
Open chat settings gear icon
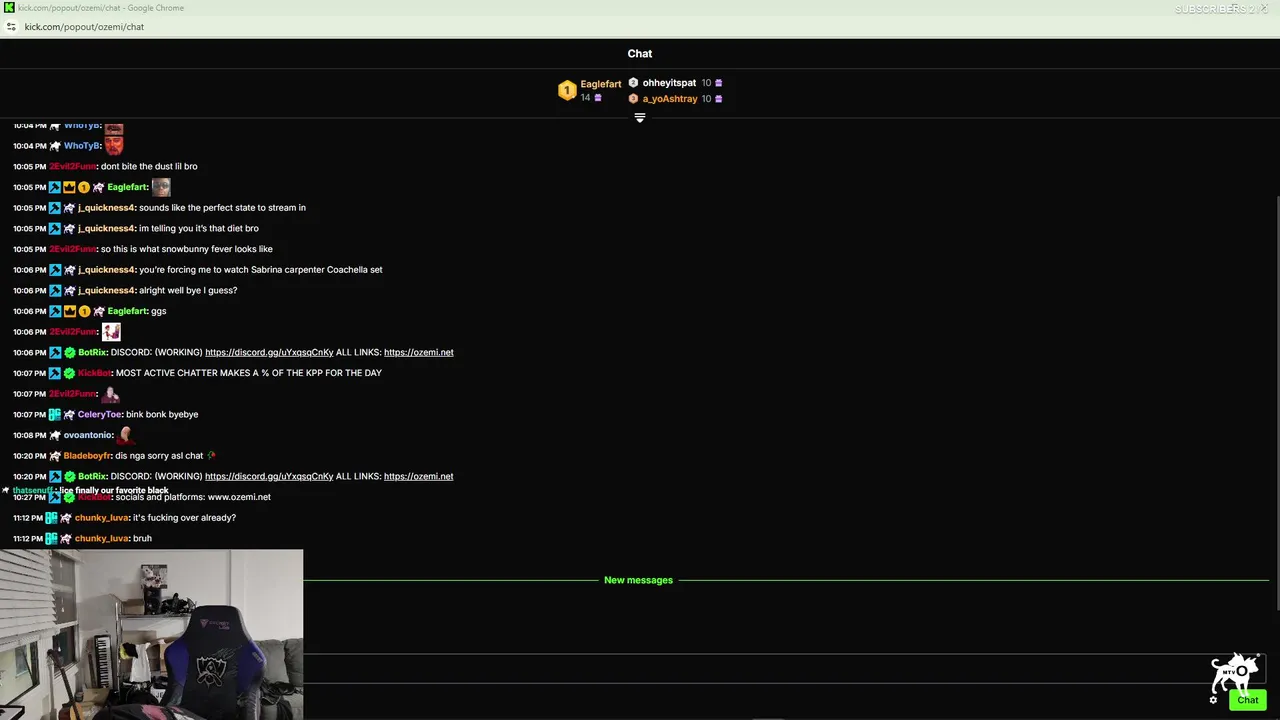[x=1213, y=700]
